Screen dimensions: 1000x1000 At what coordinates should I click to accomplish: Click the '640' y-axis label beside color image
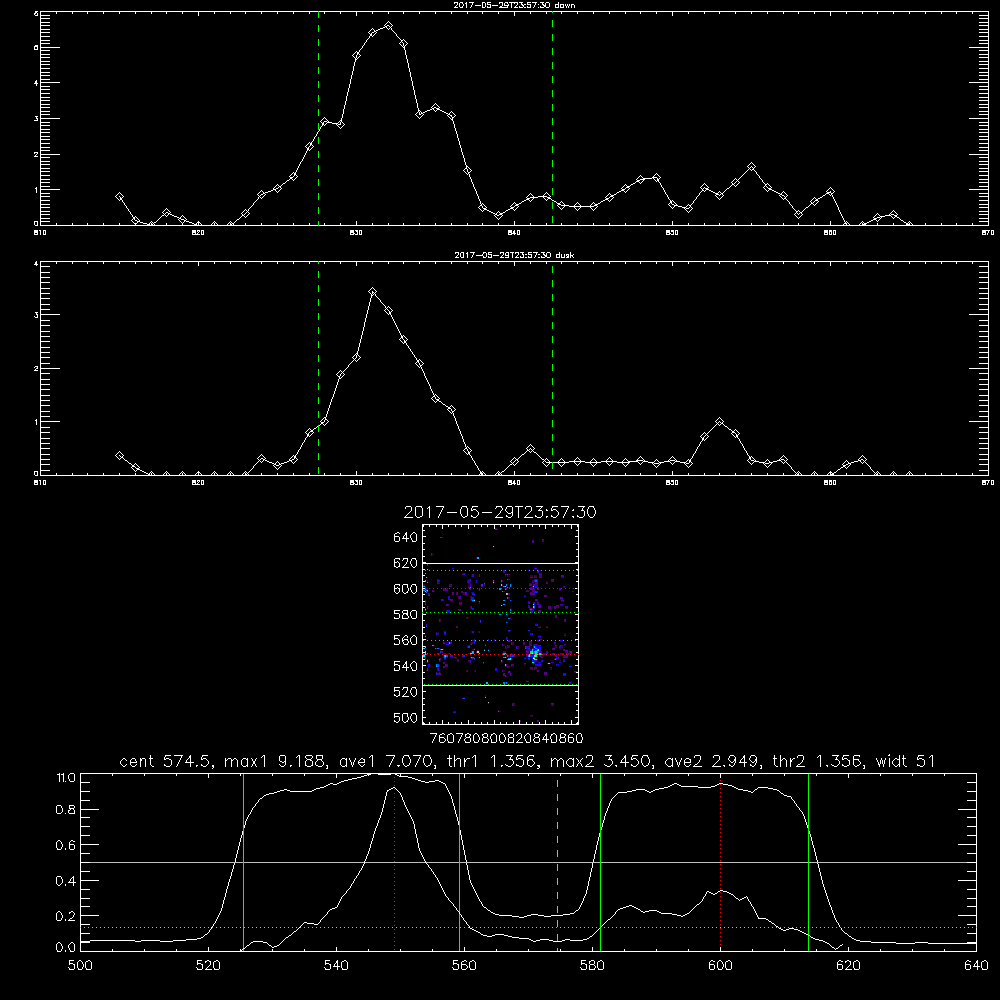click(406, 538)
